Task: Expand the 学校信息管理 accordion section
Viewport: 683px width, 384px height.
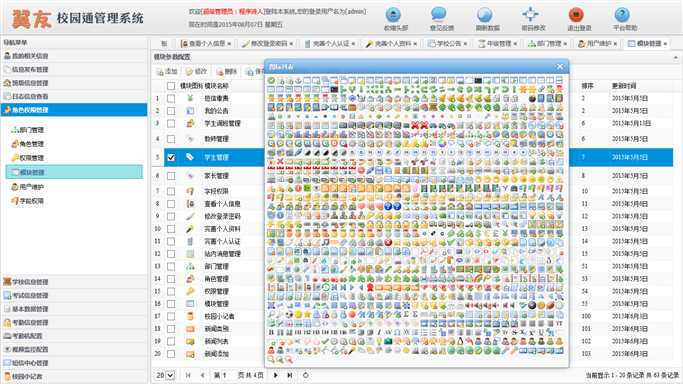Action: pyautogui.click(x=74, y=282)
